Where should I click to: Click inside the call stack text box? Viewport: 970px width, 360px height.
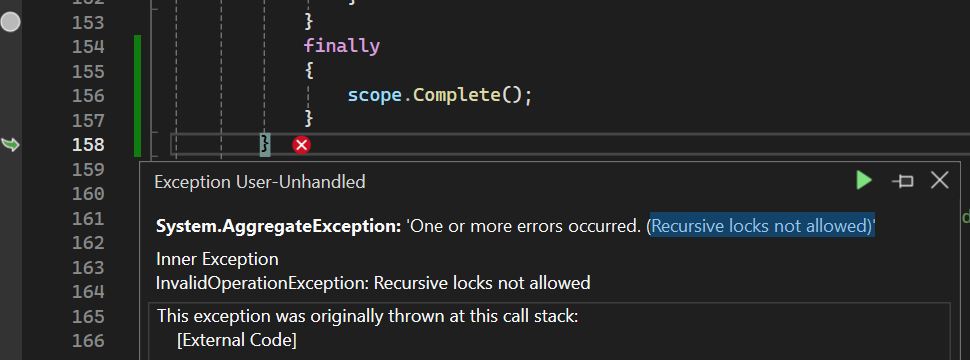(549, 331)
